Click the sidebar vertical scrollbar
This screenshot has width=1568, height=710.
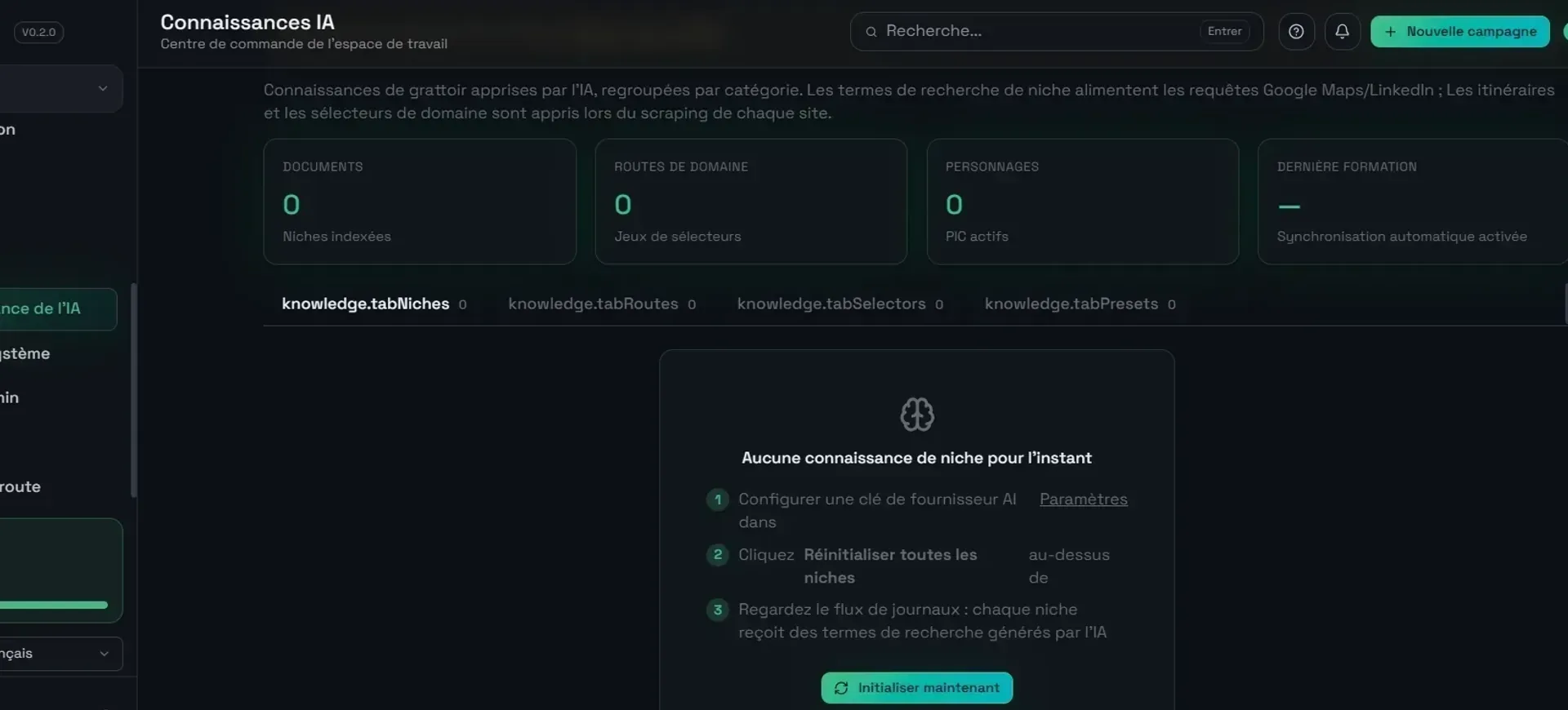tap(134, 390)
